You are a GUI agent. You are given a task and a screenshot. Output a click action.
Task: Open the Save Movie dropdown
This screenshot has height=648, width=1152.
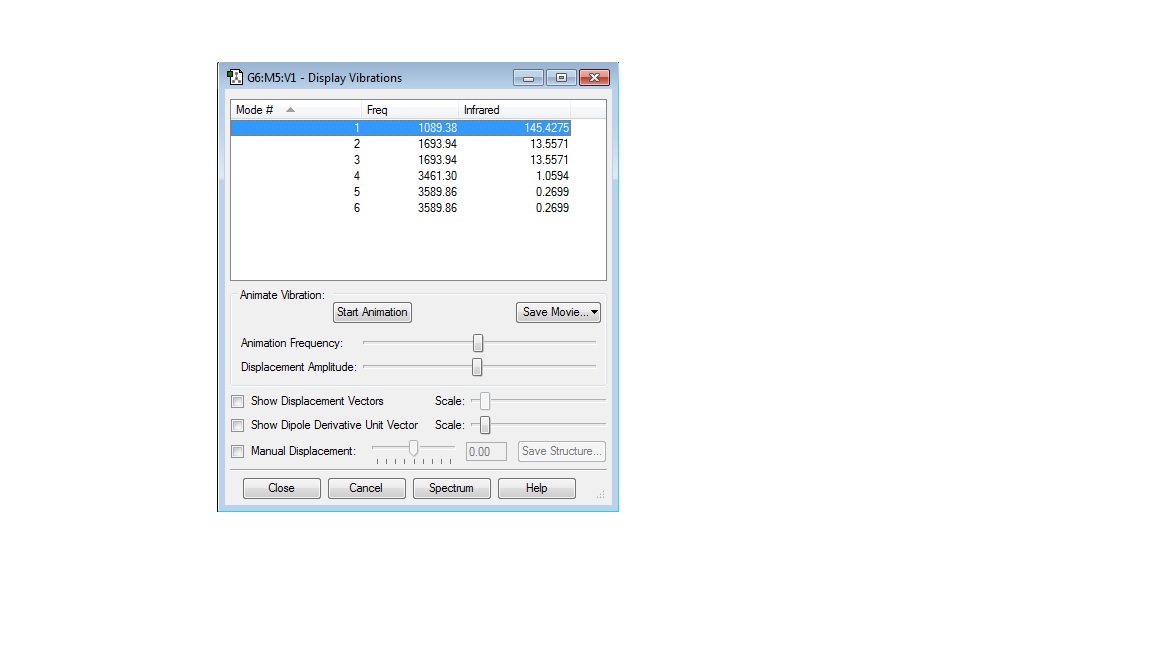click(558, 312)
